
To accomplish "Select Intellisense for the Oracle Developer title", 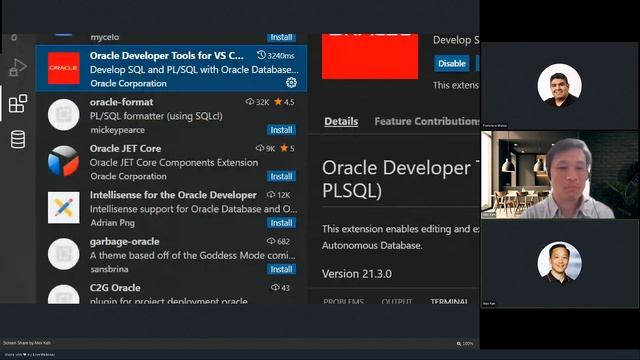I will click(173, 195).
